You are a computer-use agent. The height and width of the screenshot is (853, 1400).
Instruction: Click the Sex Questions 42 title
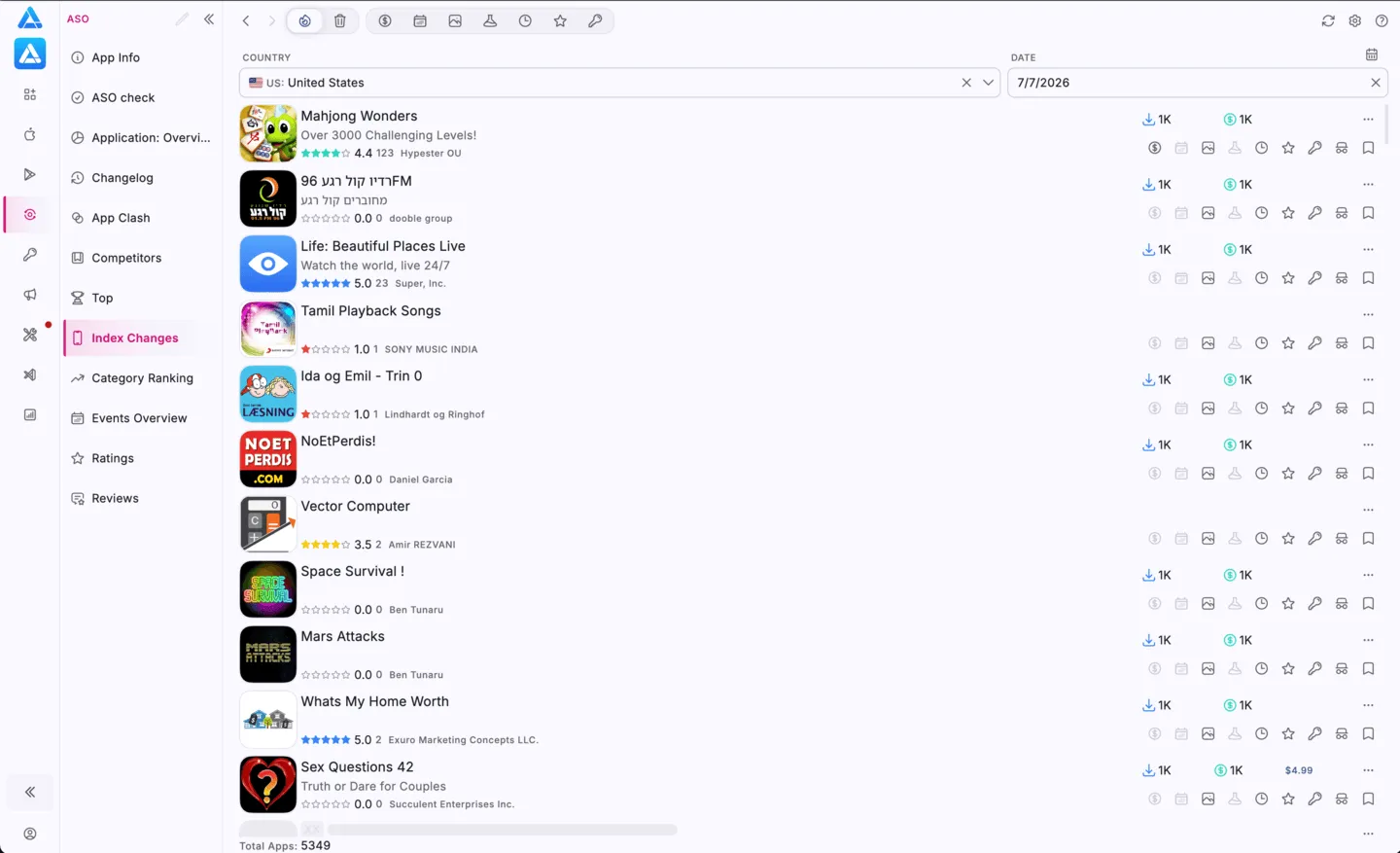click(357, 766)
